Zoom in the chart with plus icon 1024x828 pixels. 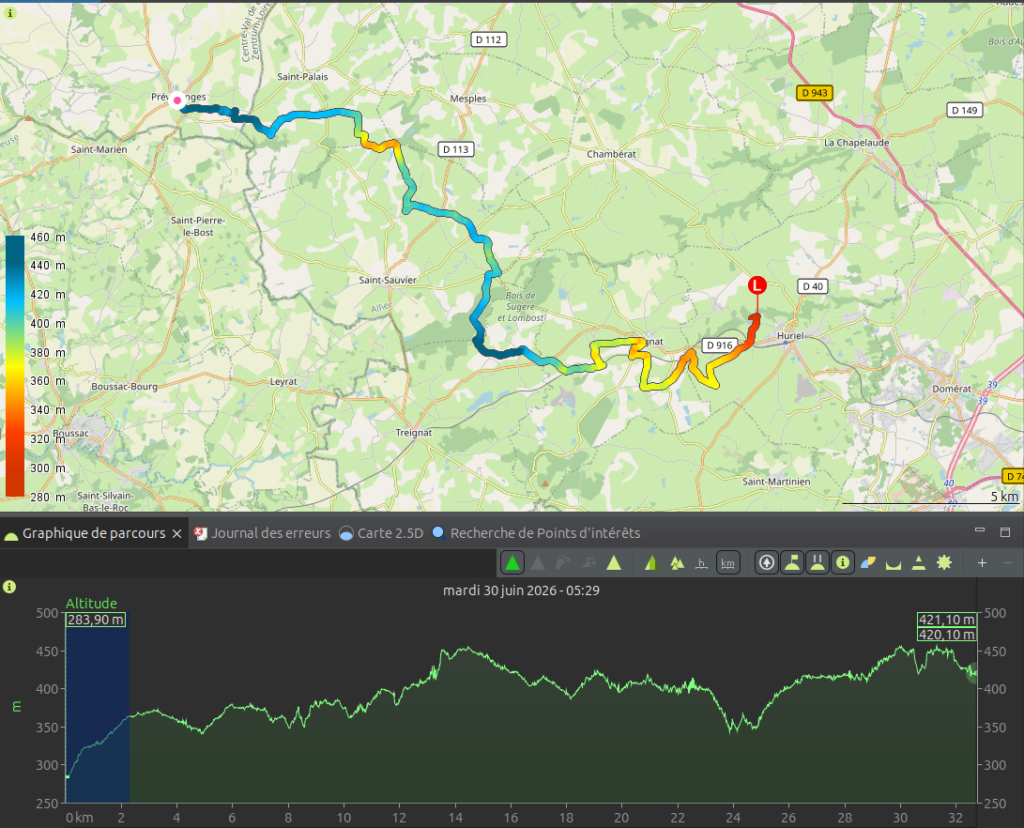tap(982, 562)
